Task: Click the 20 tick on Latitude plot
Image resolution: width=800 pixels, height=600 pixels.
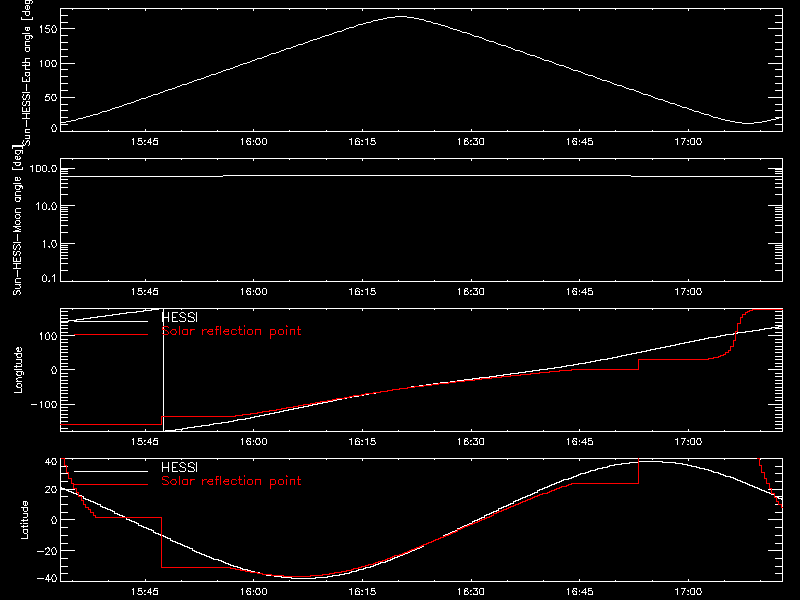Action: tap(51, 489)
